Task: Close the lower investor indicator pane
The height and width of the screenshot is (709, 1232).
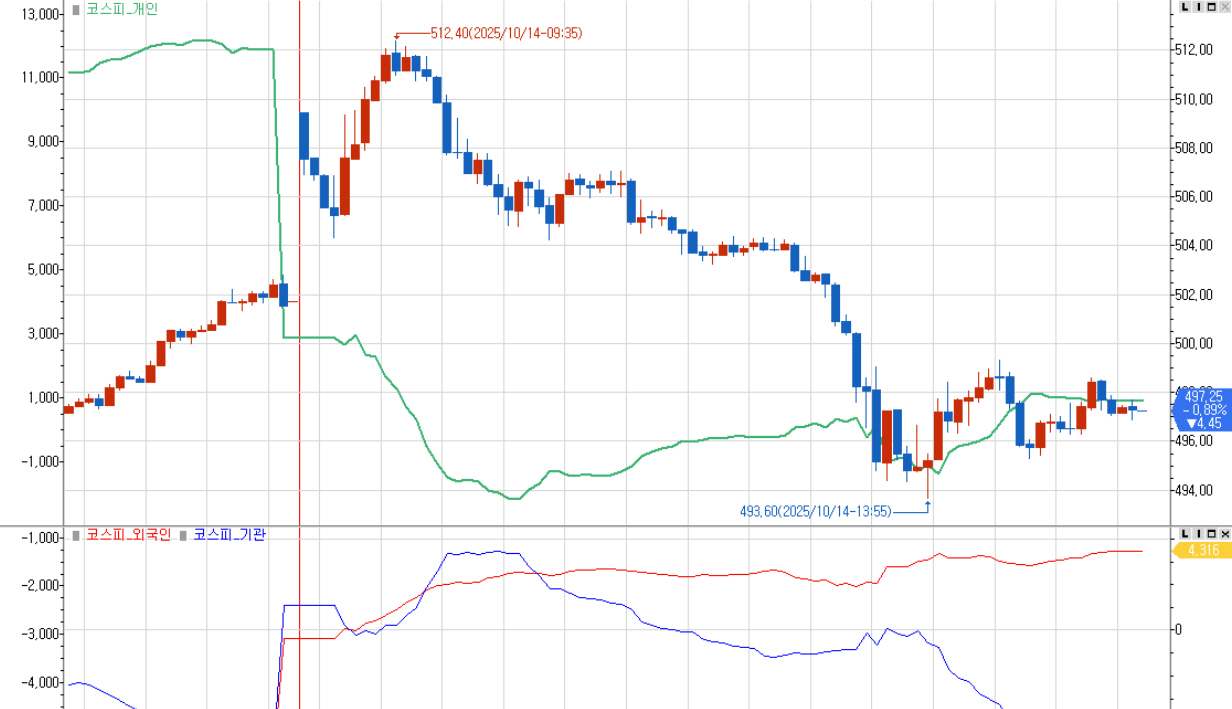Action: (1224, 534)
